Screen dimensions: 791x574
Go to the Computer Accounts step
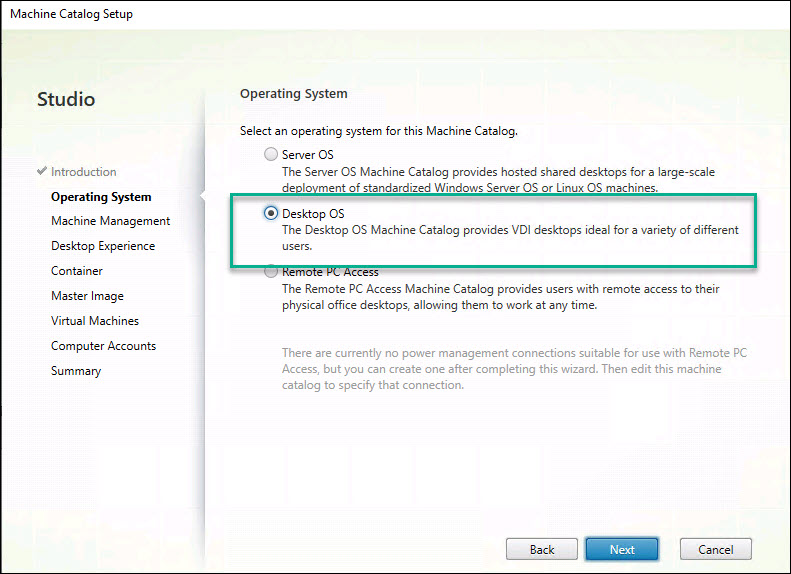pyautogui.click(x=103, y=346)
